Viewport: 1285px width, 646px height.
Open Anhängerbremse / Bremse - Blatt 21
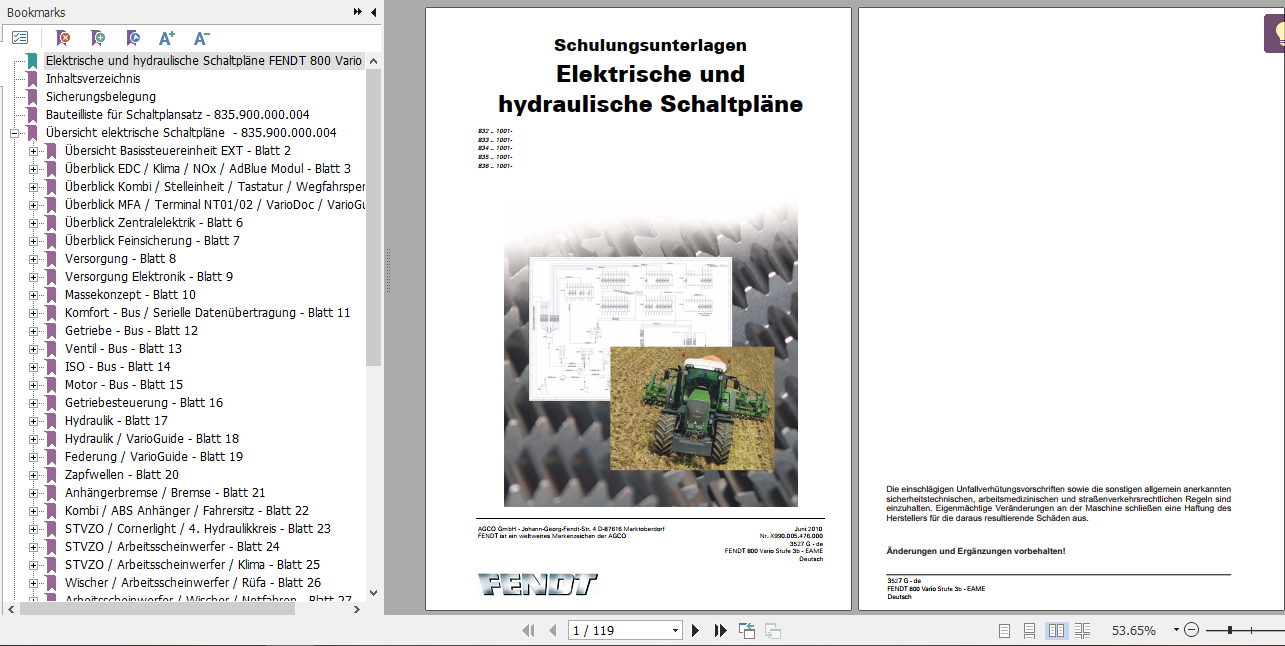(165, 493)
